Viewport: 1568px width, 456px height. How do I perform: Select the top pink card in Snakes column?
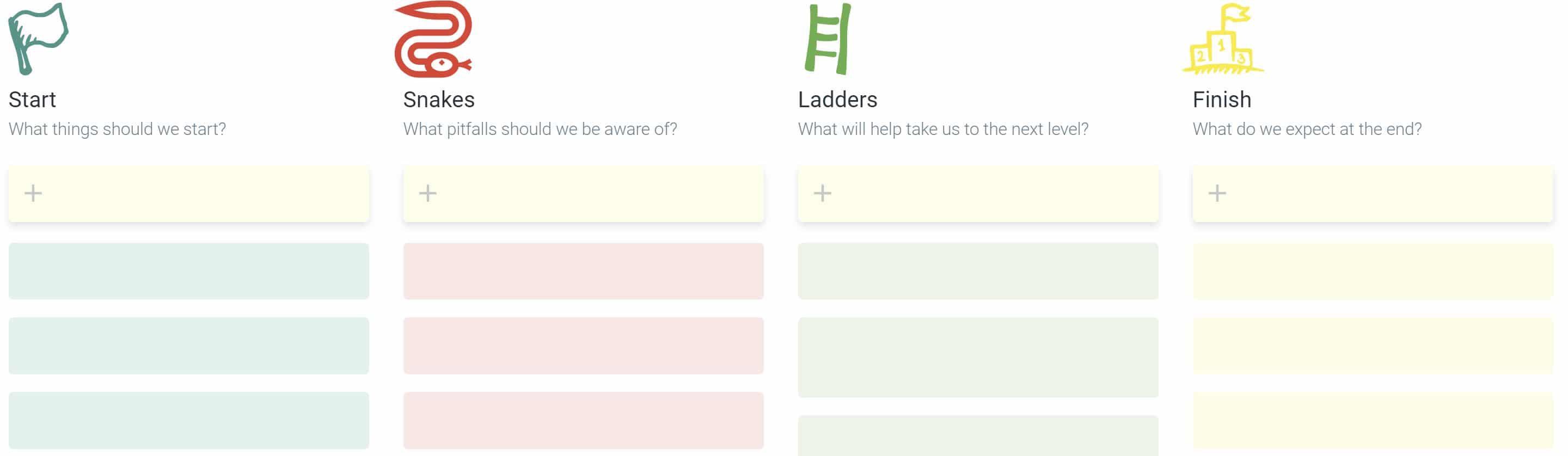[x=583, y=270]
